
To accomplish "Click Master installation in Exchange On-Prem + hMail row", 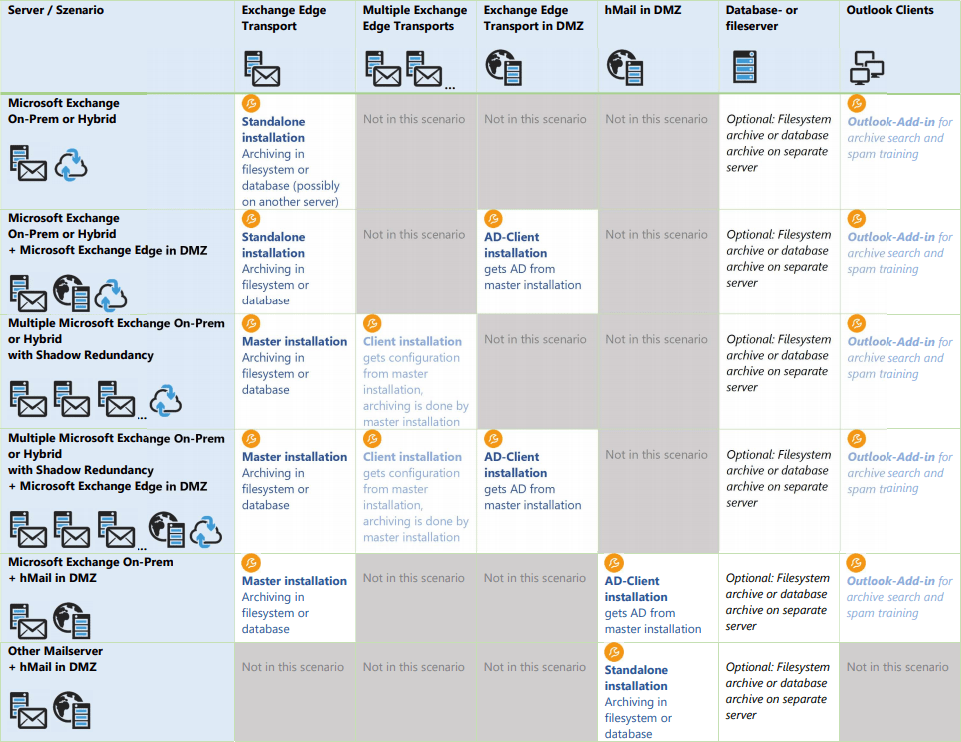I will [x=294, y=581].
